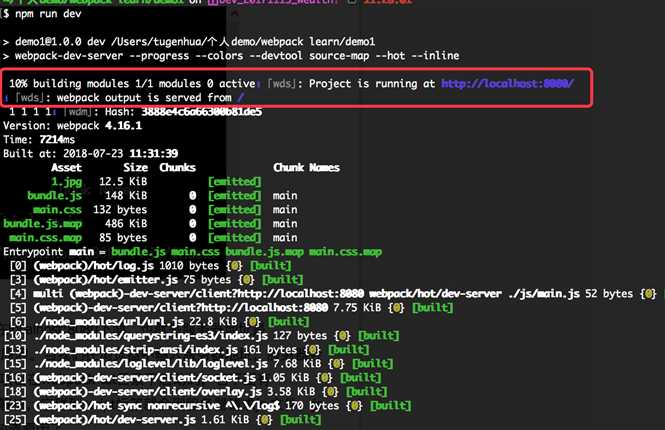This screenshot has height=430, width=665.
Task: Click 'Version: webpack 4.16.1' line
Action: click(73, 126)
